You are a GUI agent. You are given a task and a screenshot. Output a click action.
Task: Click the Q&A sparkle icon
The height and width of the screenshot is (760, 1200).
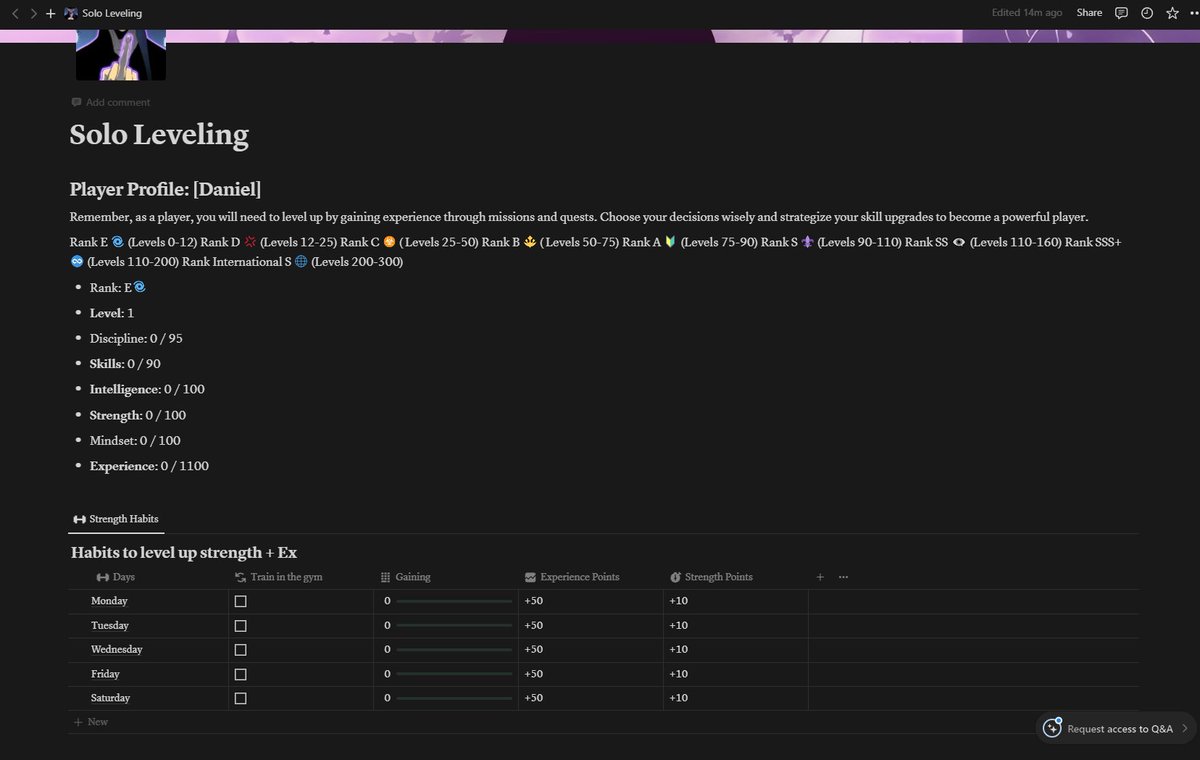tap(1052, 728)
